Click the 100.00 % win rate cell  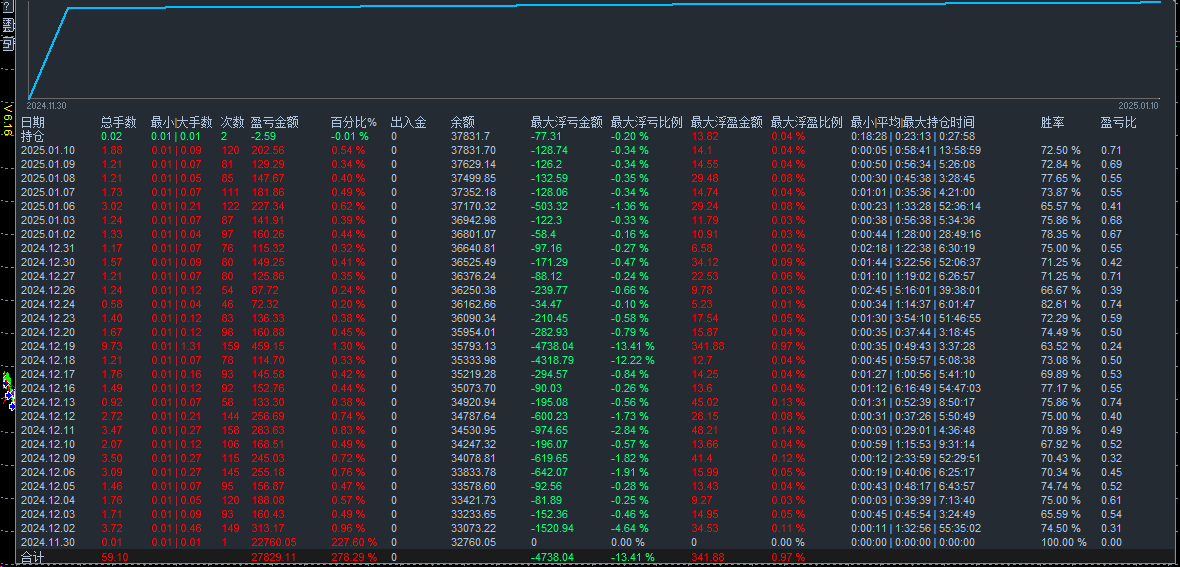pos(1064,542)
